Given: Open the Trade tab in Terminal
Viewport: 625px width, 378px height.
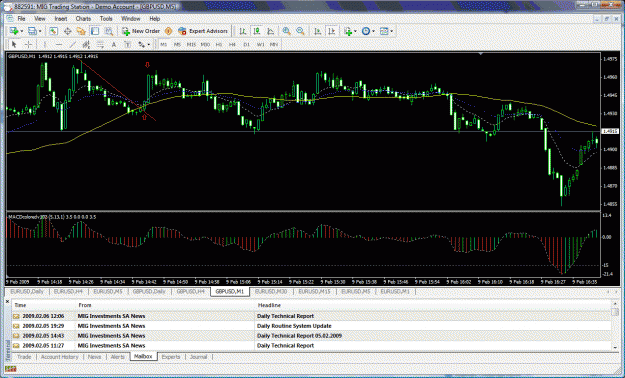Looking at the screenshot, I should click(x=24, y=357).
